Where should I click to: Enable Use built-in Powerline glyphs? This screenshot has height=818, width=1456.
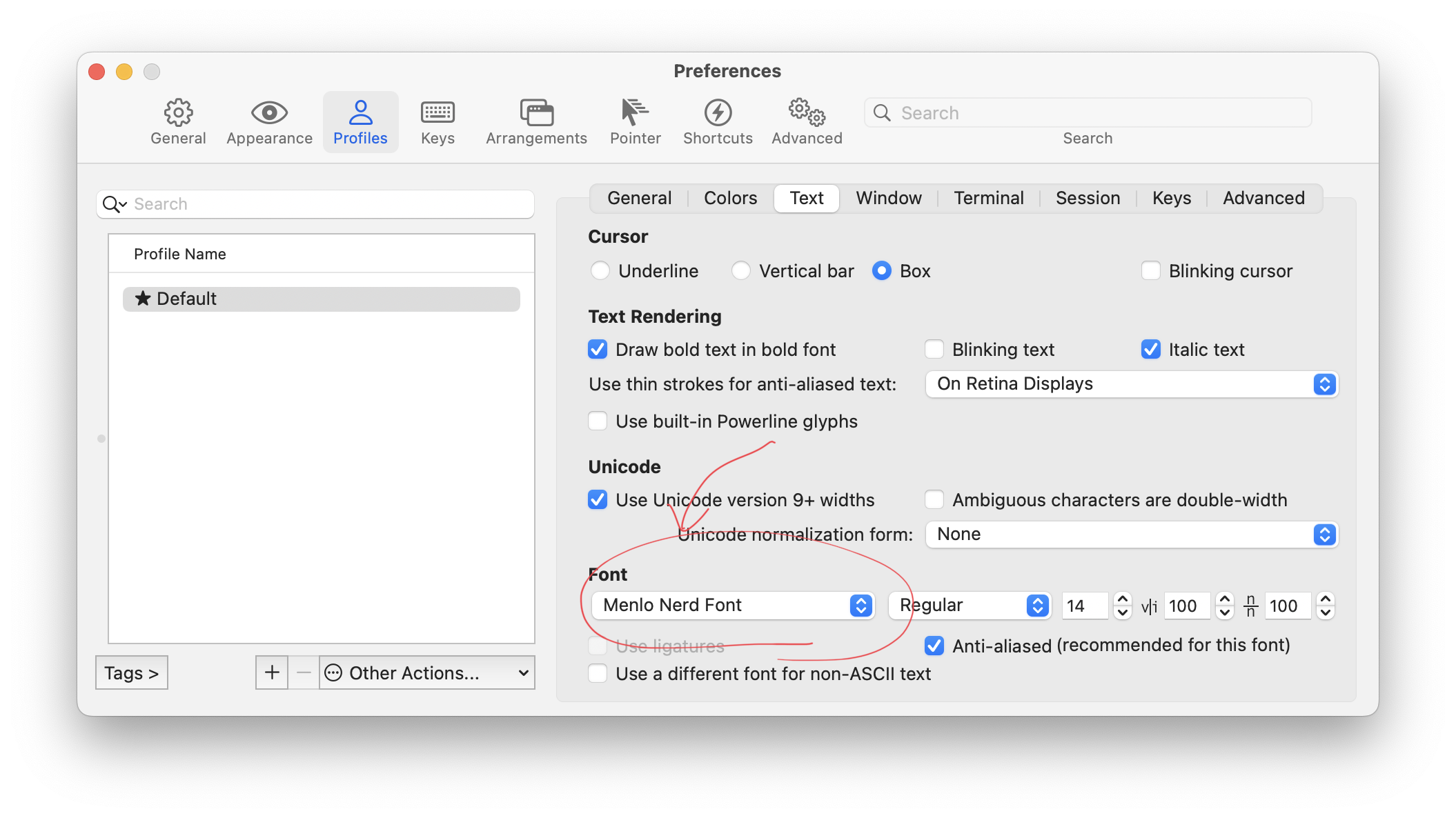[x=598, y=421]
